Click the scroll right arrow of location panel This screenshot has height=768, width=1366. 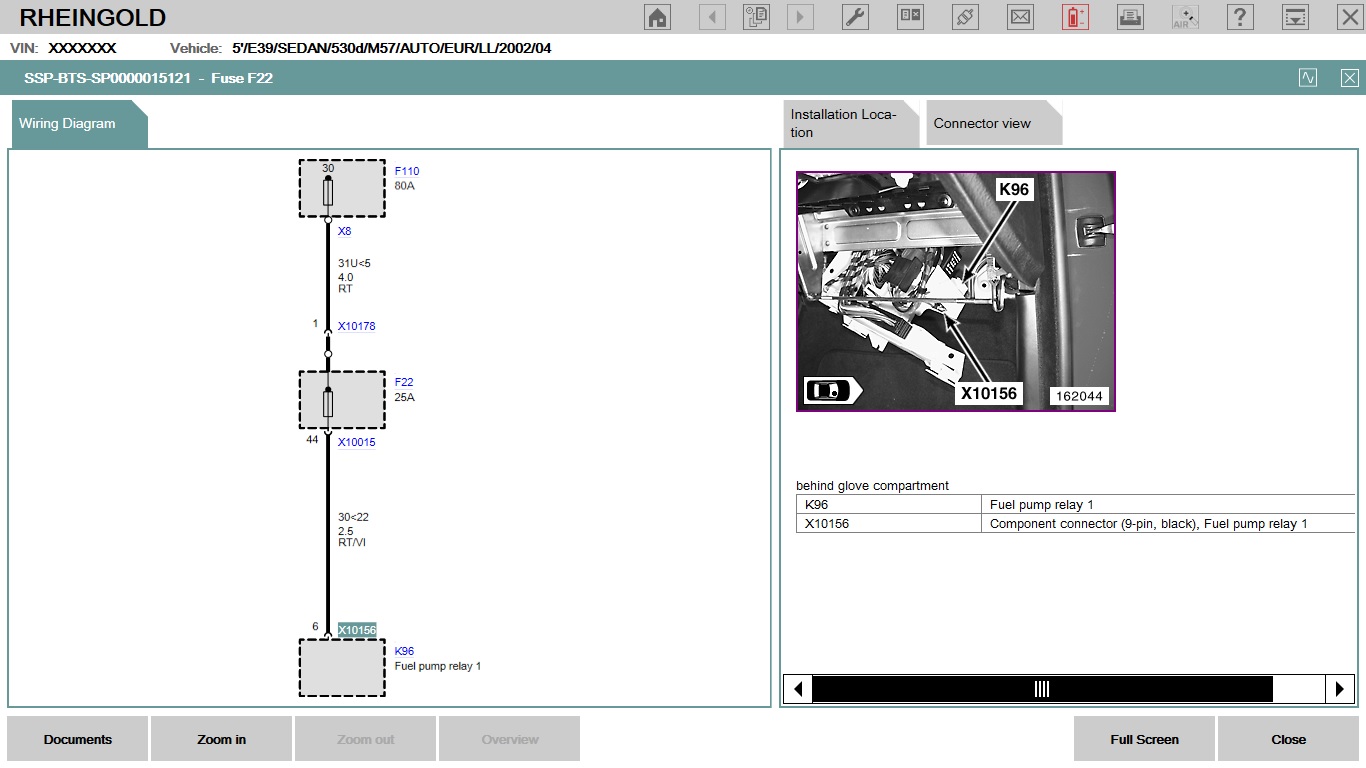pos(1339,689)
